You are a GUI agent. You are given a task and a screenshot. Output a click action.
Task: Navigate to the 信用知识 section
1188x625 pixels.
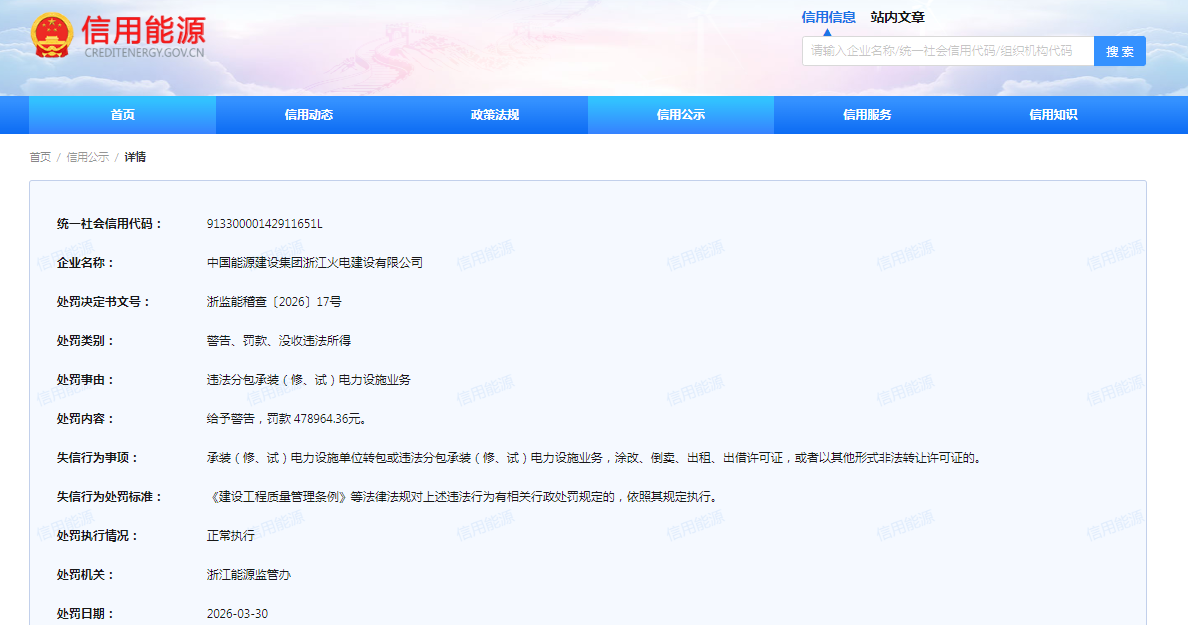pyautogui.click(x=1053, y=115)
